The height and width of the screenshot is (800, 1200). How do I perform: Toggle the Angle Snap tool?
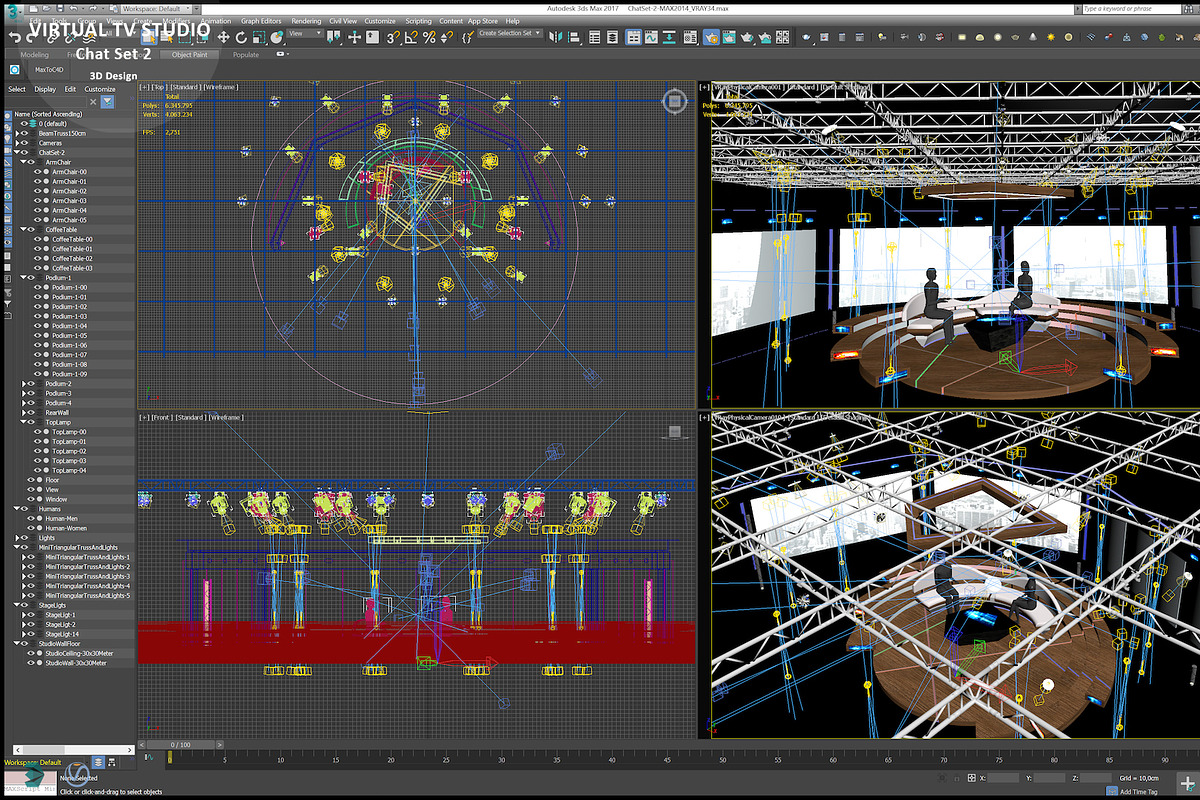[x=410, y=37]
